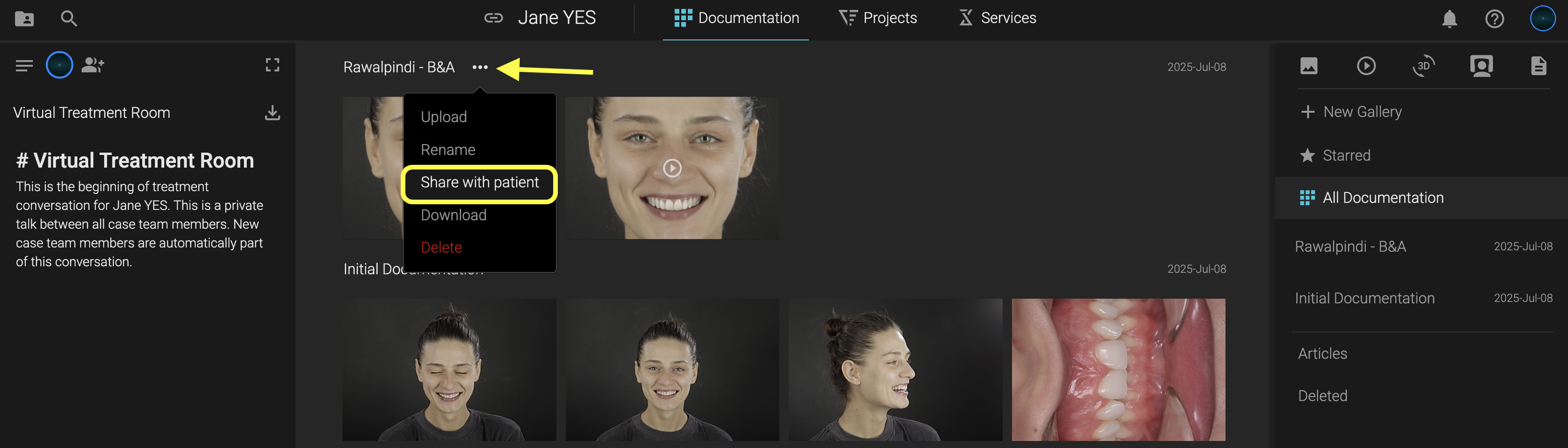Click the Starred star icon
Viewport: 1568px width, 448px height.
pos(1307,155)
